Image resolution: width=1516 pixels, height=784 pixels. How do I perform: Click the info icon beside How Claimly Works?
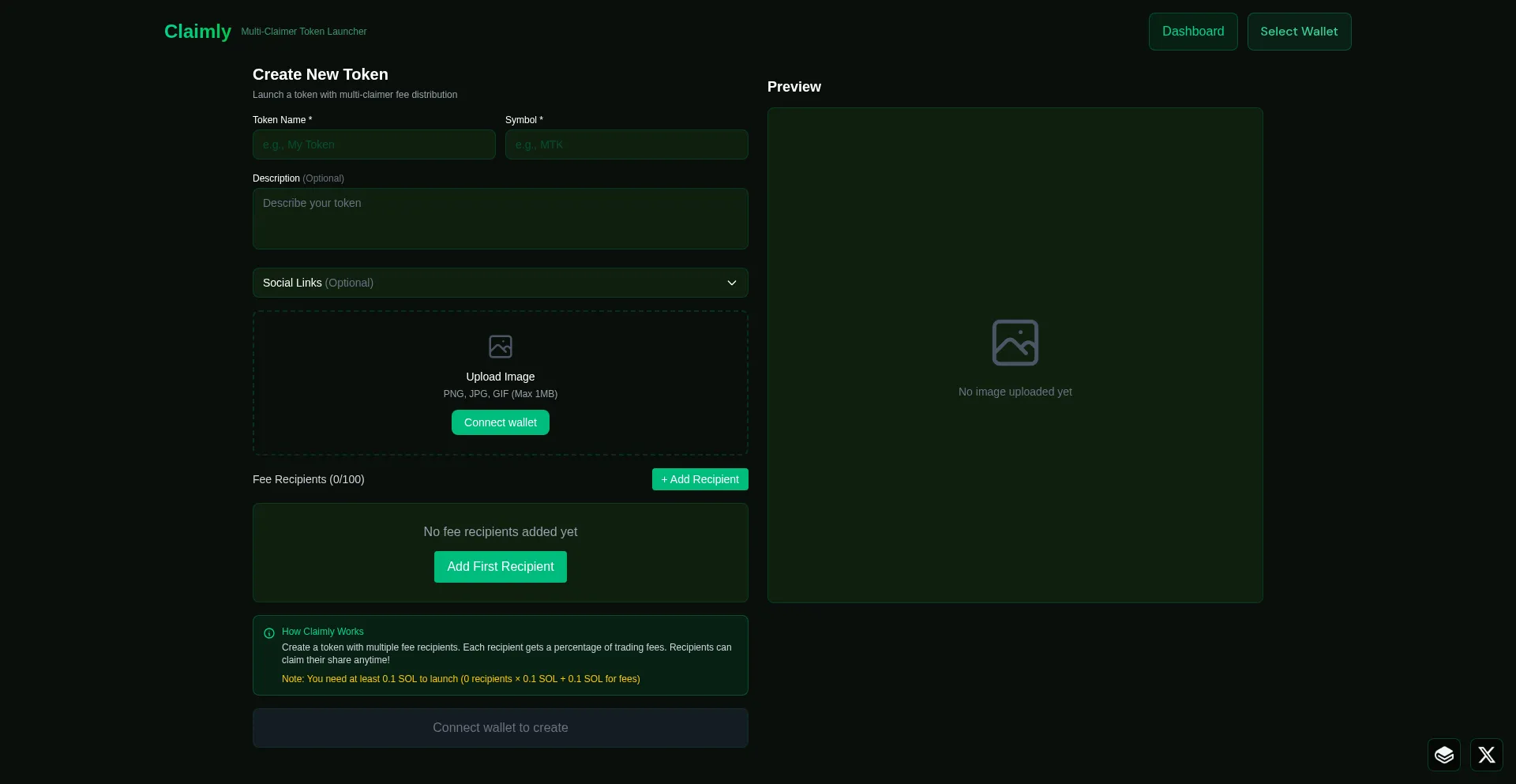(x=269, y=633)
